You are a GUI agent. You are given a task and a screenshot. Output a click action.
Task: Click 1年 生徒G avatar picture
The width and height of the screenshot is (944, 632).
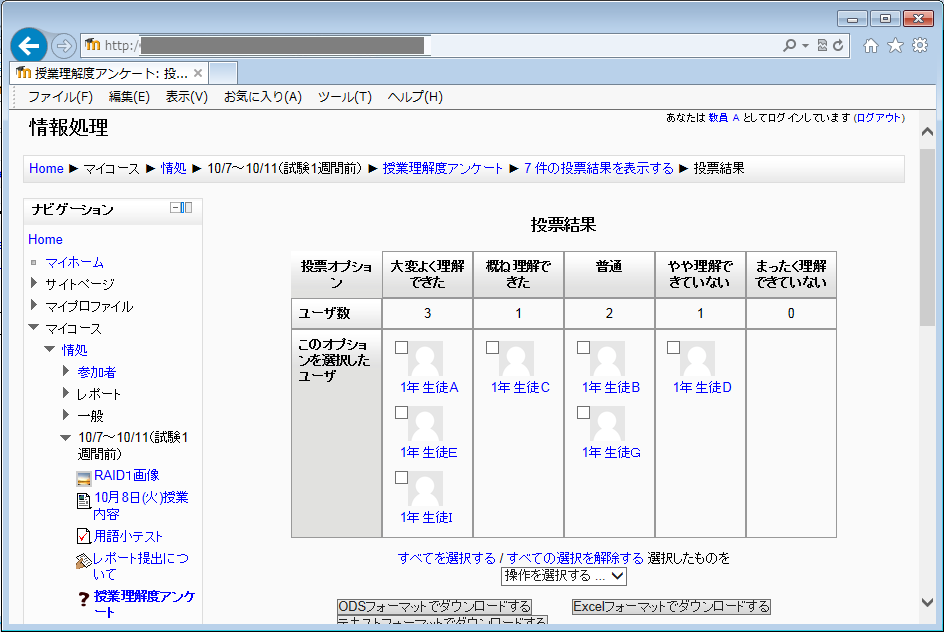607,424
